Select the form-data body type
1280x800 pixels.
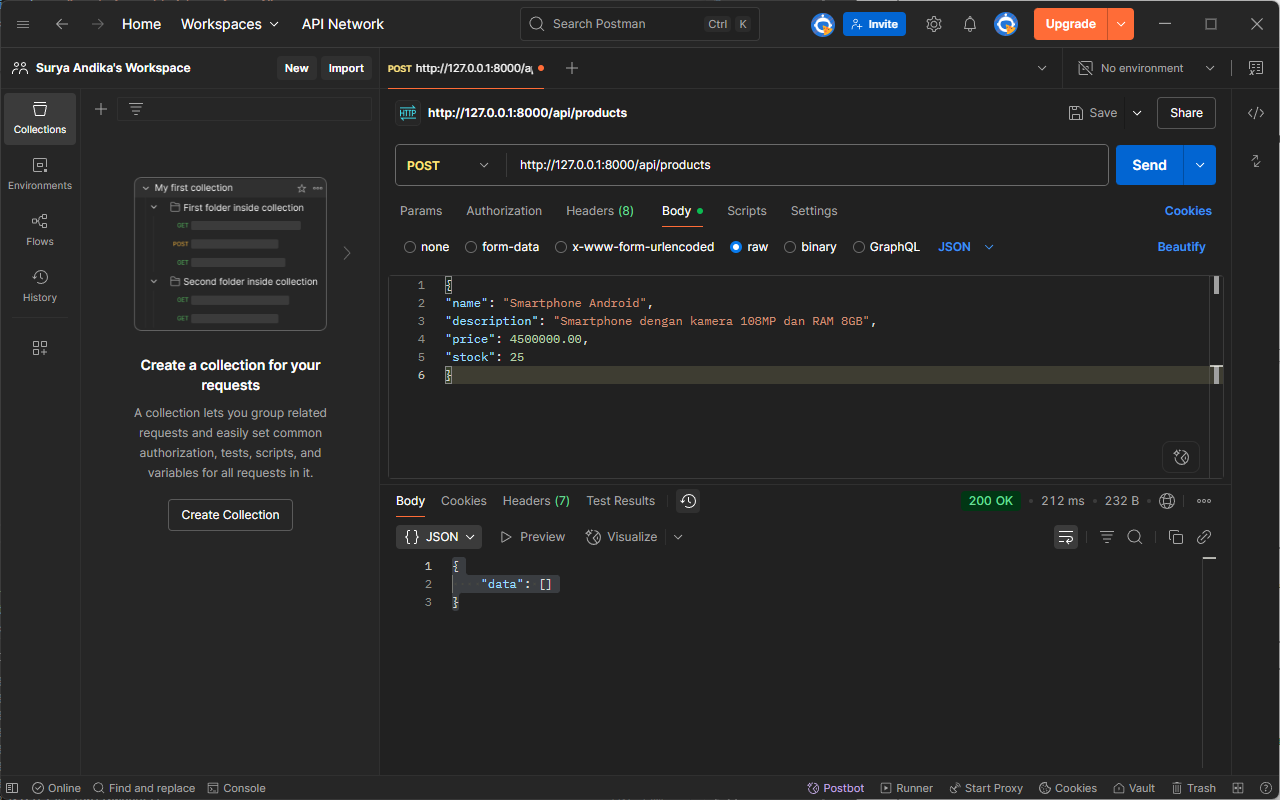[502, 247]
